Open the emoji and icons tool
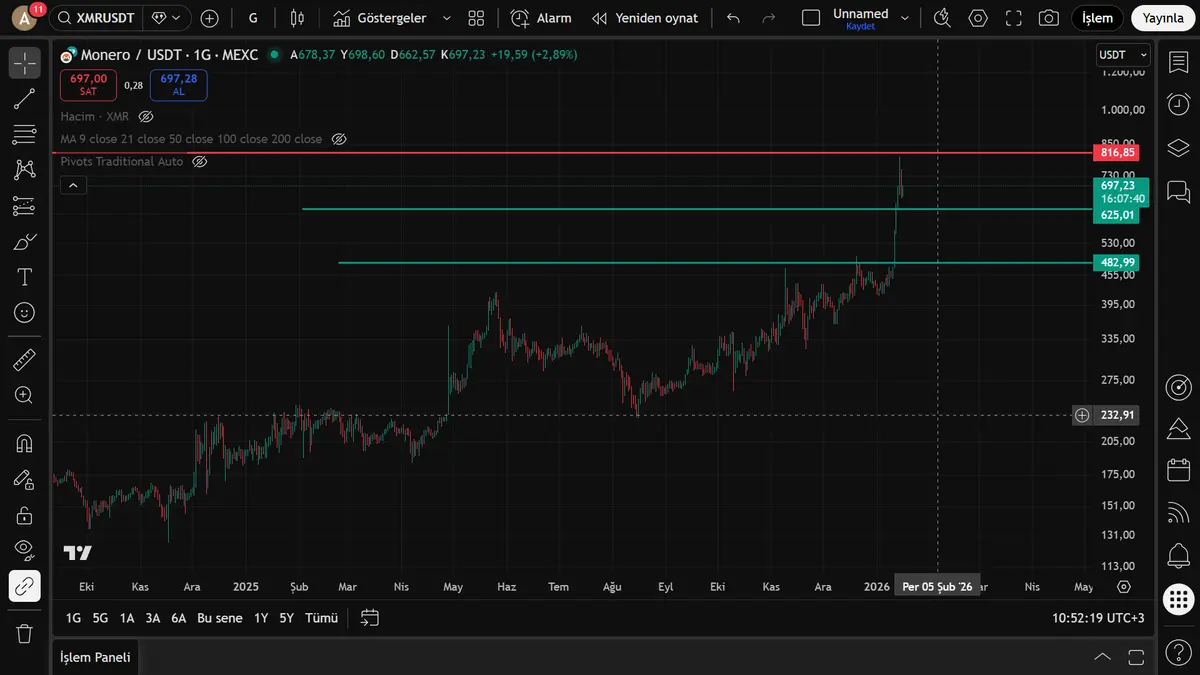Screen dimensions: 1200x675 tap(24, 313)
